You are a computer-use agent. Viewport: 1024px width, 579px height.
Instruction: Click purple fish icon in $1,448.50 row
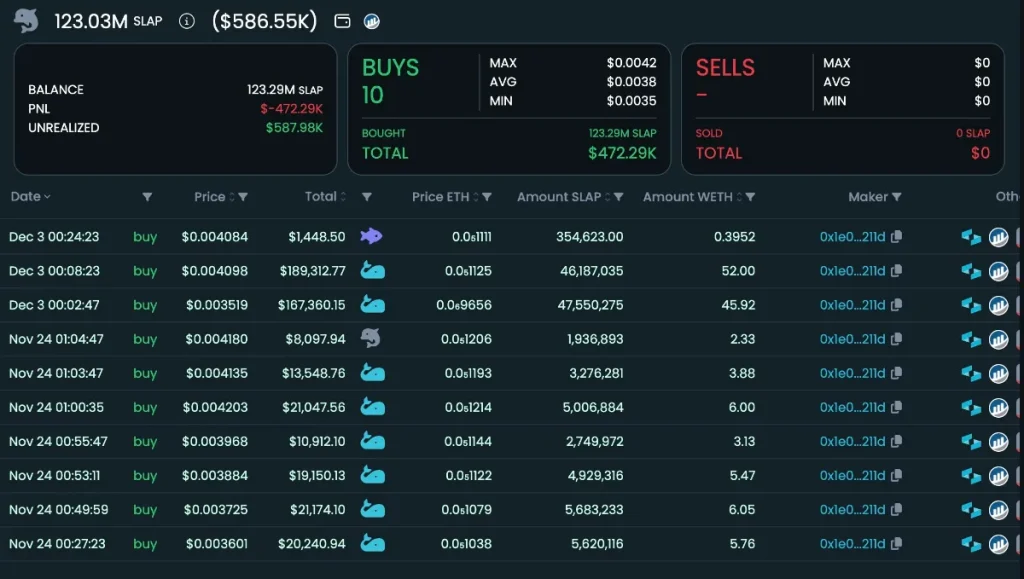click(372, 236)
